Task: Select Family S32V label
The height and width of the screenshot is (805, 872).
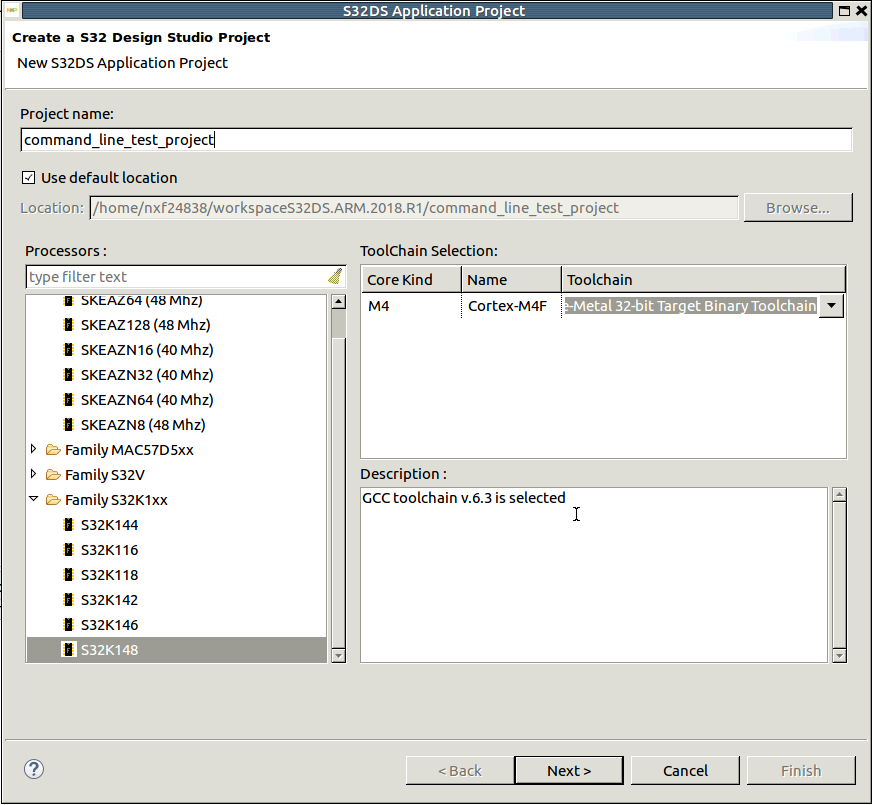Action: [x=105, y=475]
